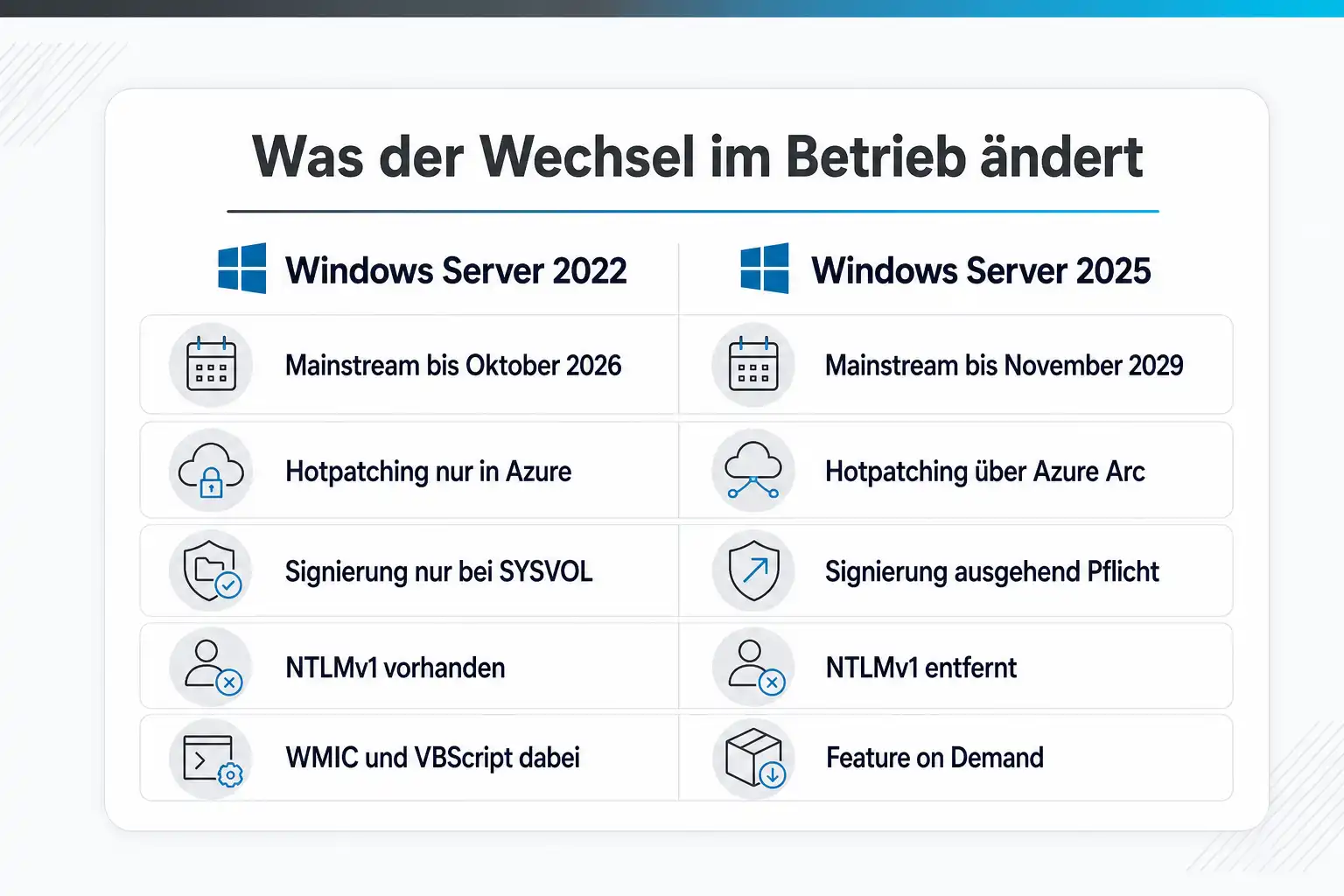Select the package download icon for Feature on Demand
1344x896 pixels.
click(x=753, y=758)
